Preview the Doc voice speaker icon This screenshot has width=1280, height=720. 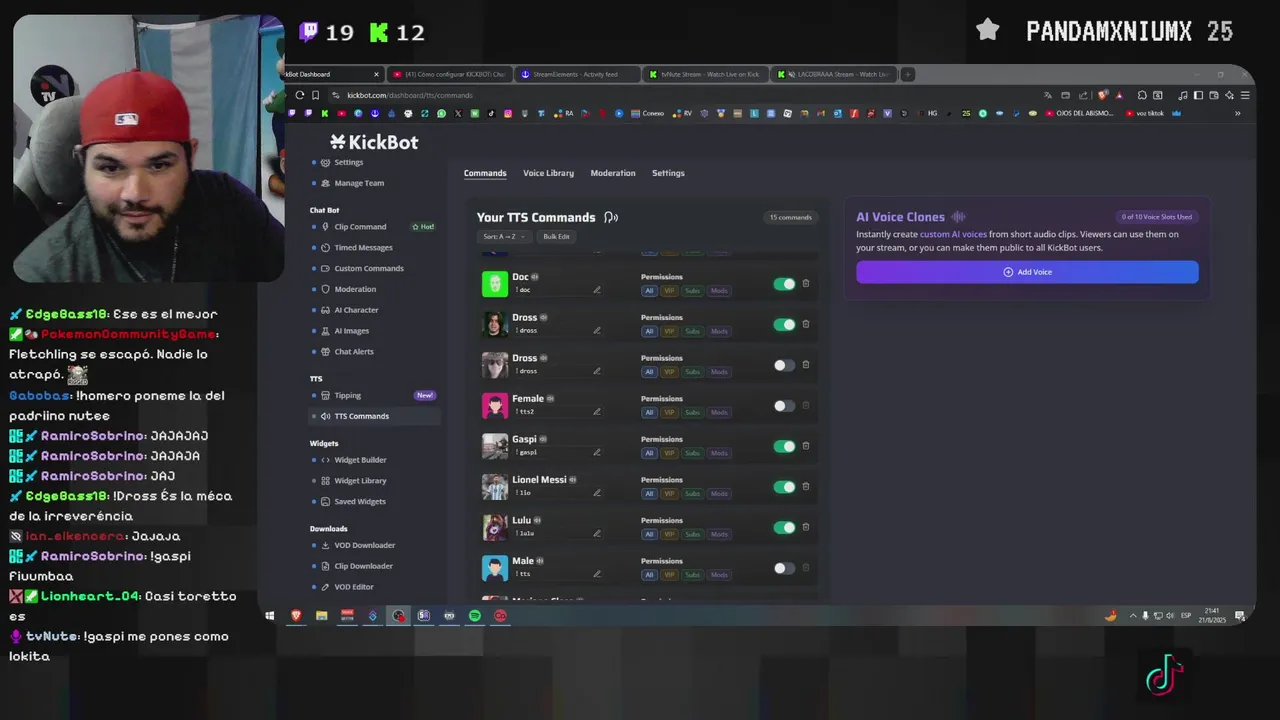point(535,277)
